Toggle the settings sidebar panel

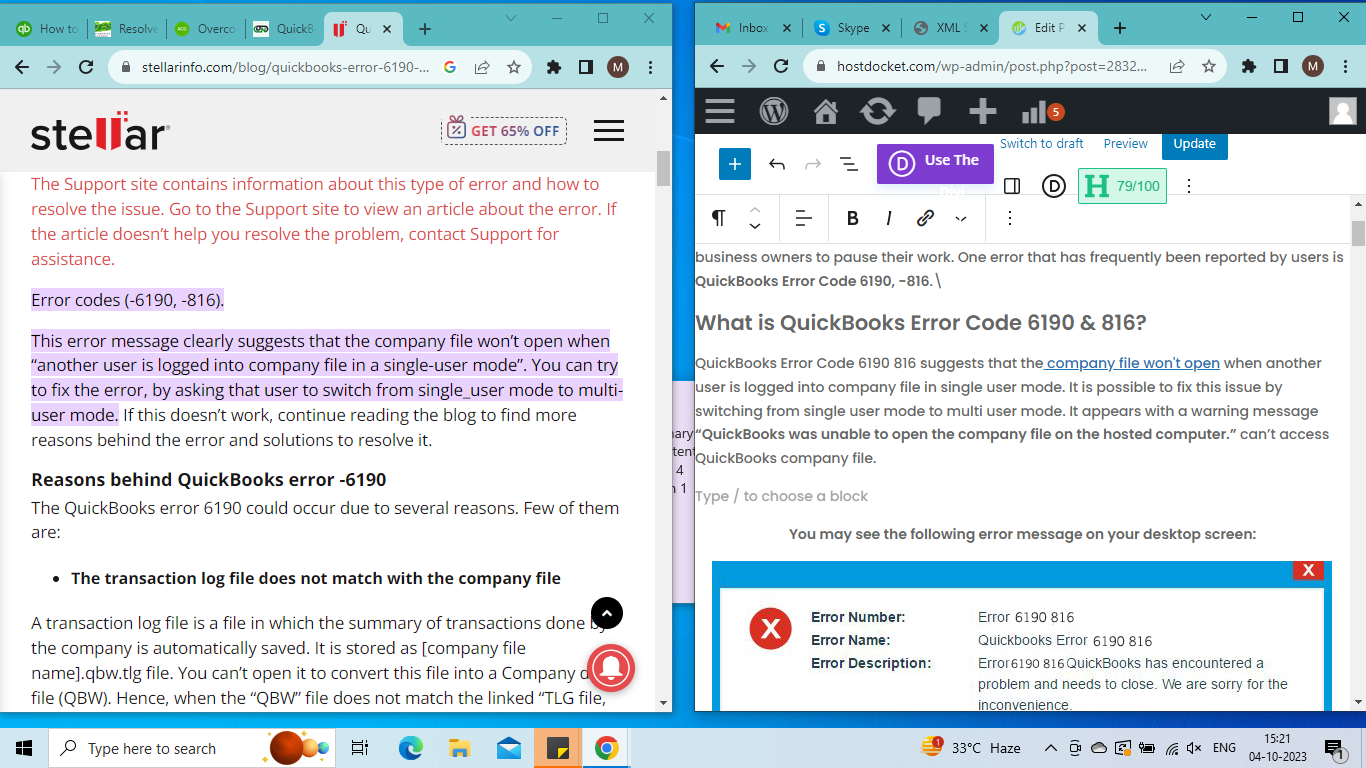point(1011,186)
